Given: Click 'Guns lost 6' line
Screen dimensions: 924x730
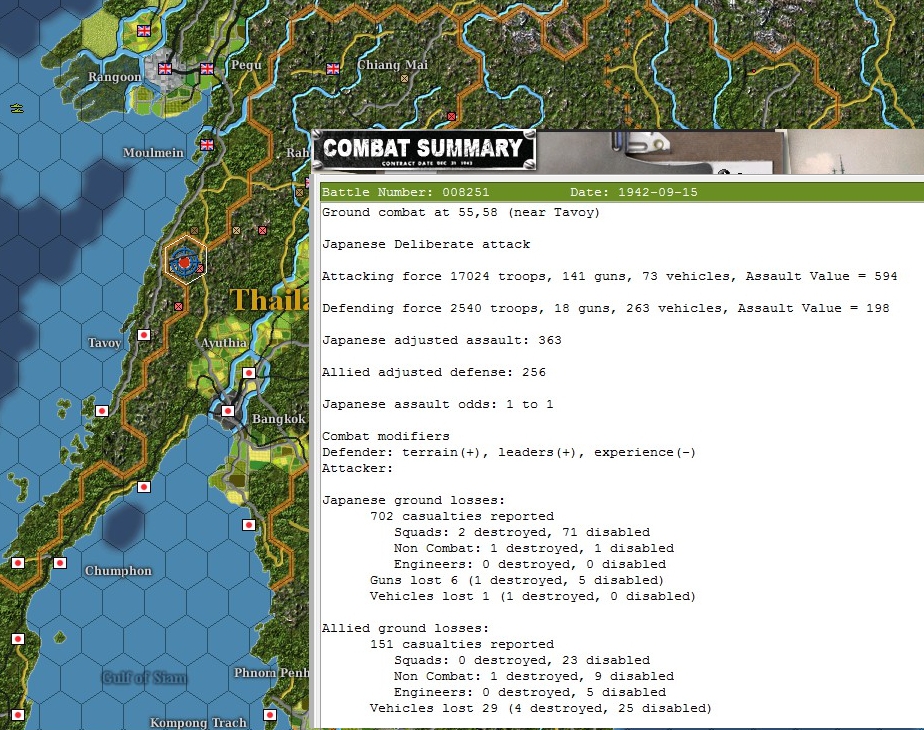Looking at the screenshot, I should click(x=517, y=580).
